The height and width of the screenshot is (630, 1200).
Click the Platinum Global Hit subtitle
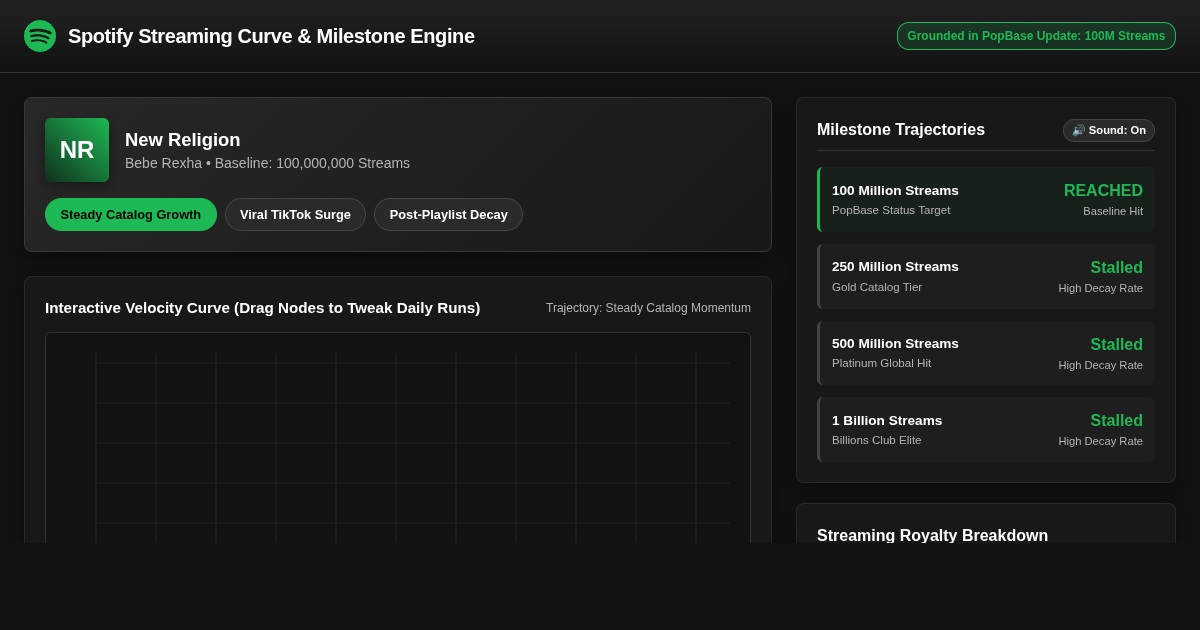881,363
